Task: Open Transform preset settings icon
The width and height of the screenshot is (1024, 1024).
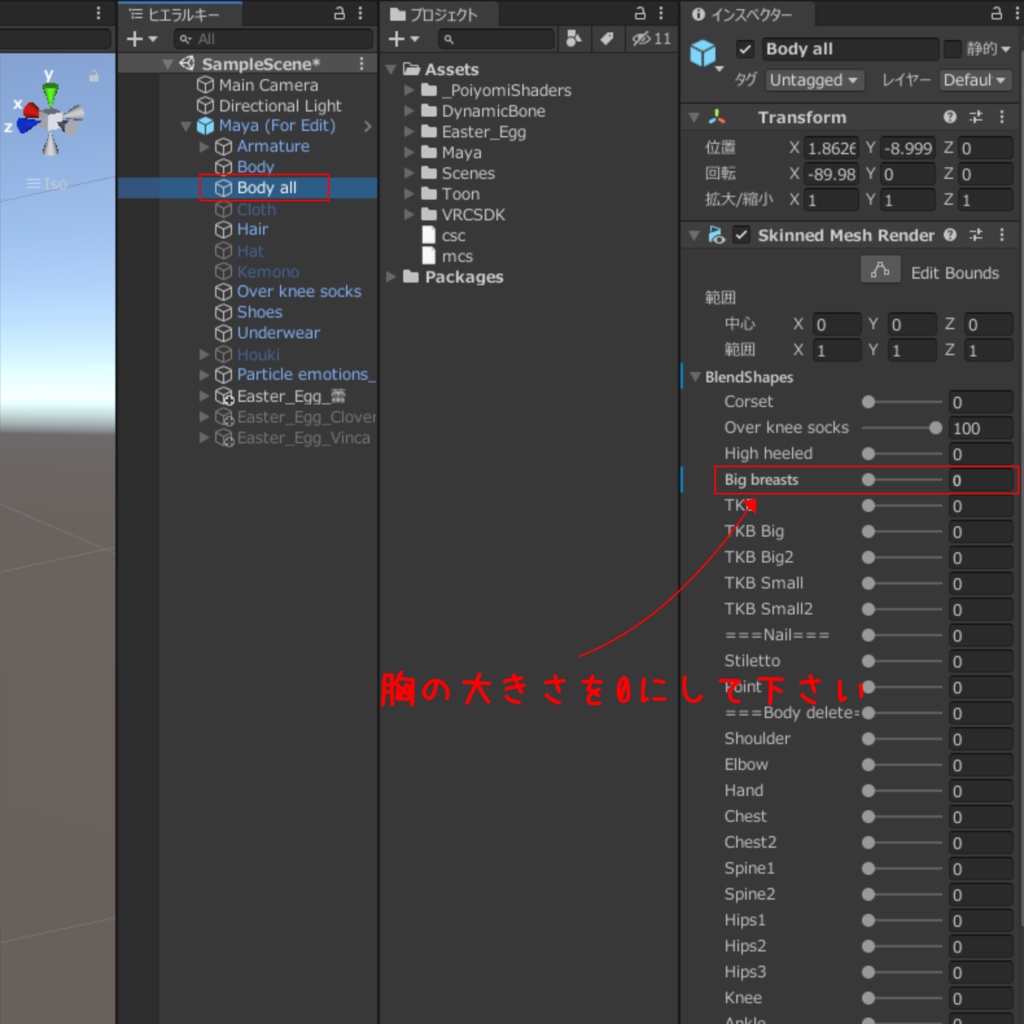Action: click(976, 117)
